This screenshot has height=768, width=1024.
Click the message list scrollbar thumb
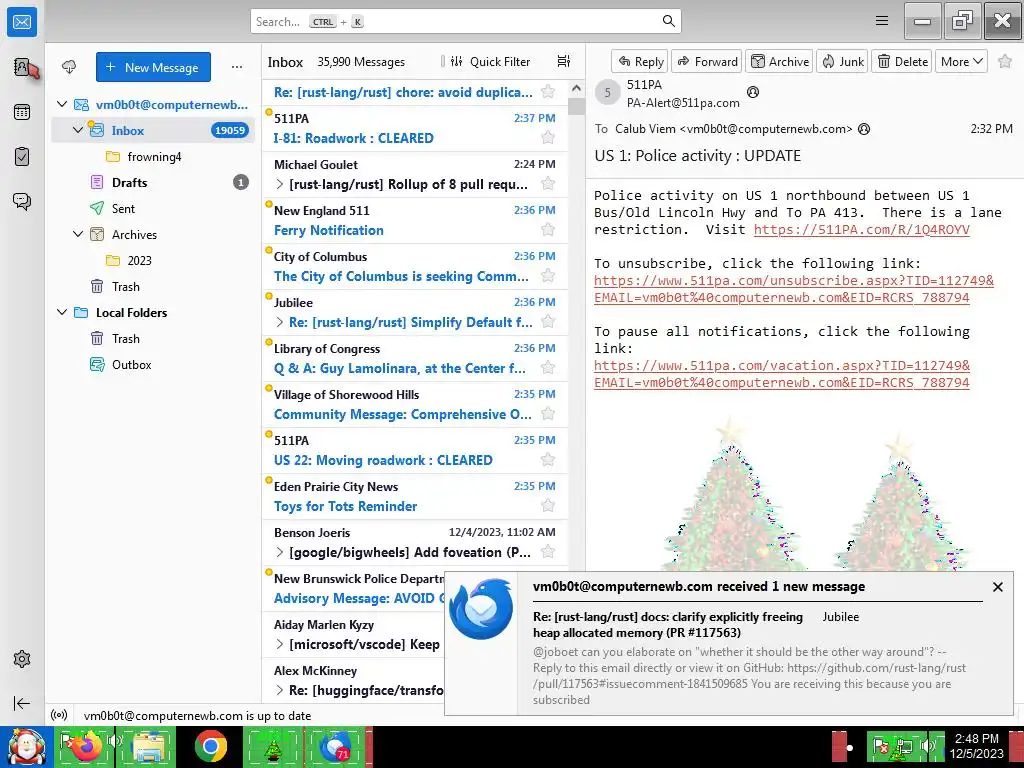click(x=576, y=106)
